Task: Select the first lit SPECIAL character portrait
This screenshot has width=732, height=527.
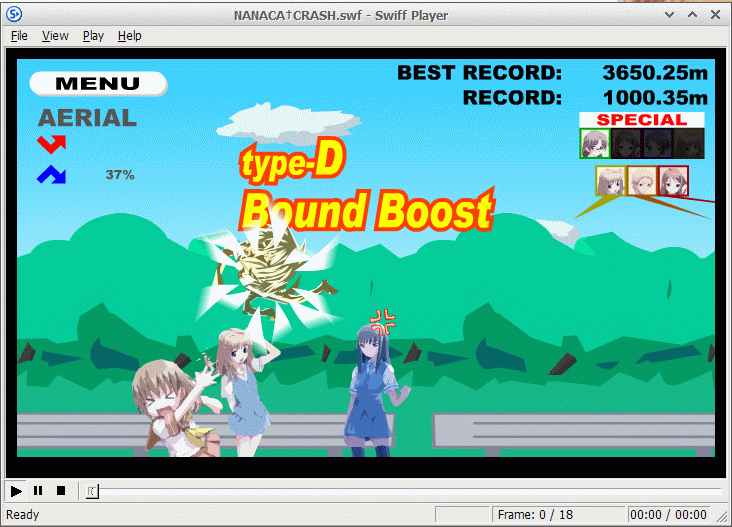Action: [x=595, y=143]
